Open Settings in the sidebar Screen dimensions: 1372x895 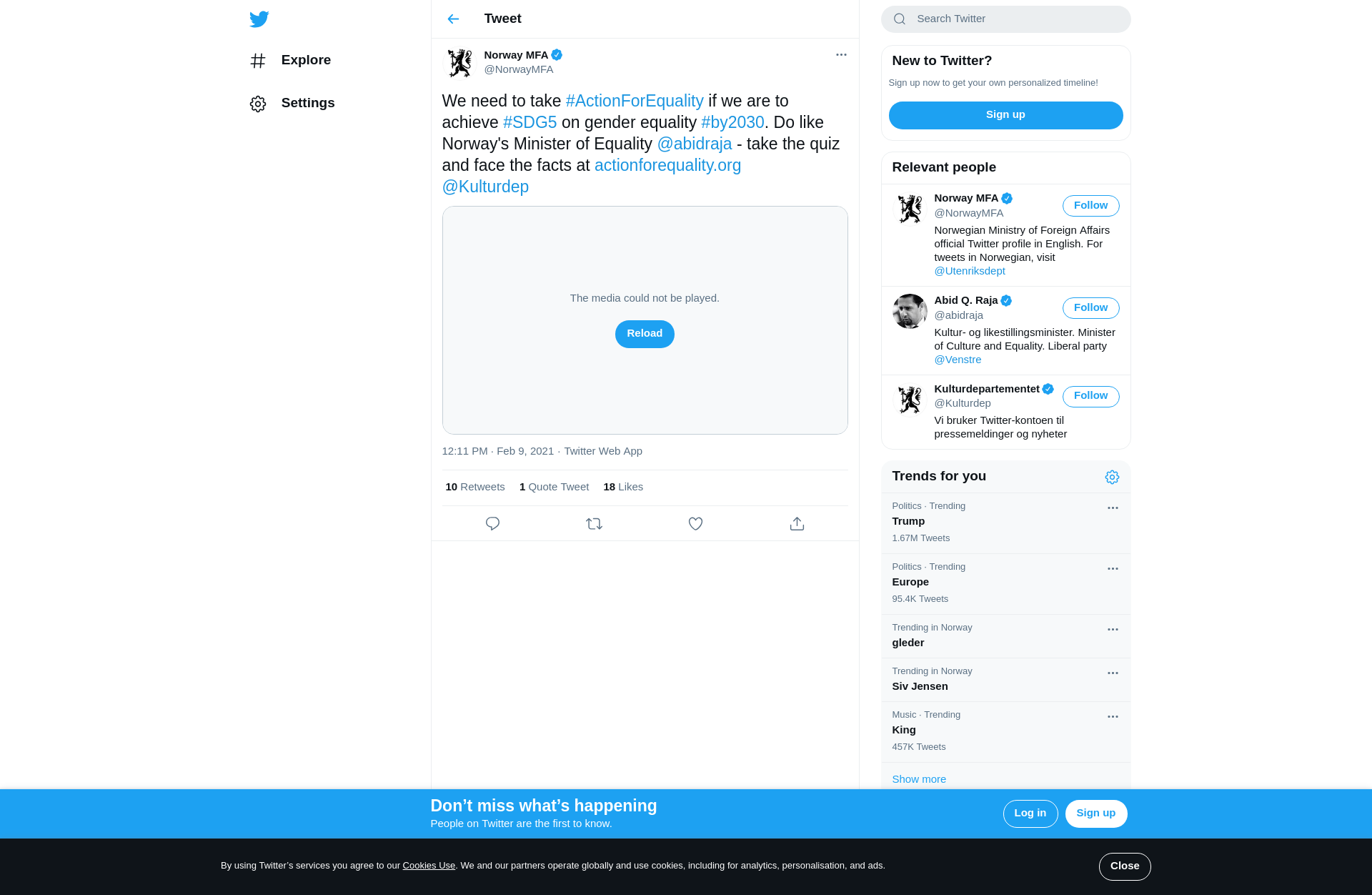tap(292, 103)
